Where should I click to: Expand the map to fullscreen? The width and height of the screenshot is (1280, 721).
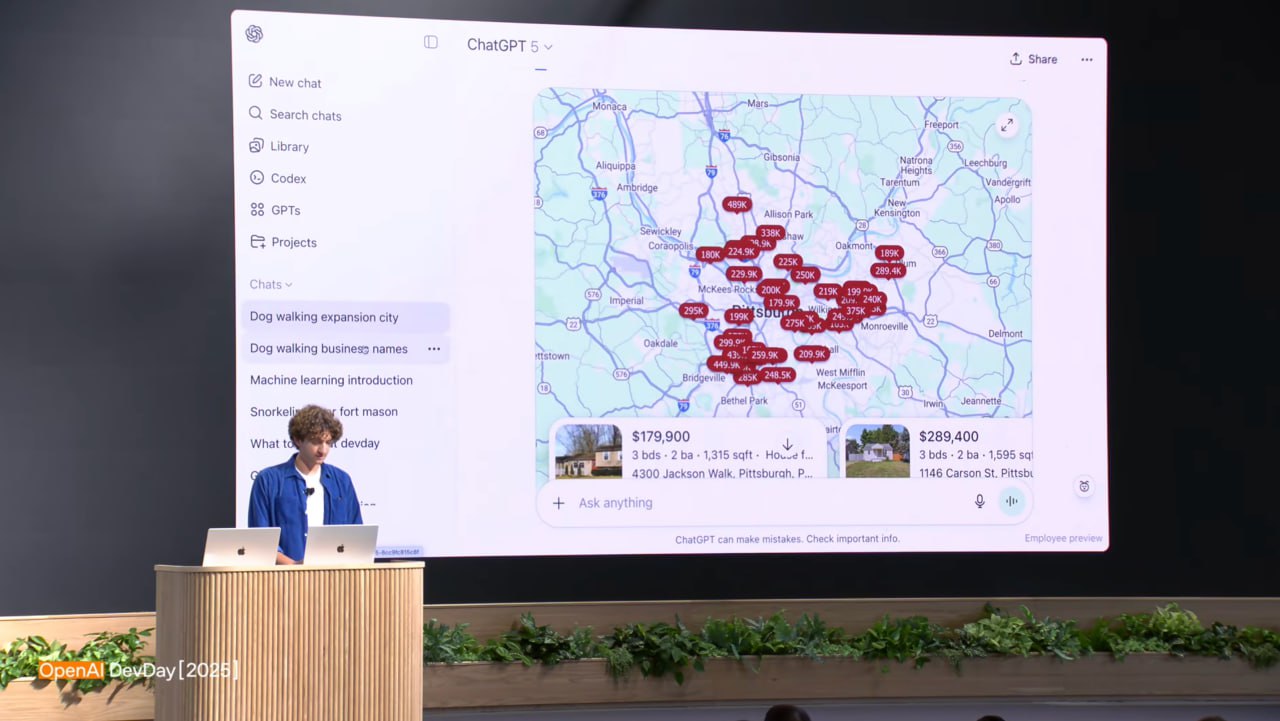pos(1007,125)
